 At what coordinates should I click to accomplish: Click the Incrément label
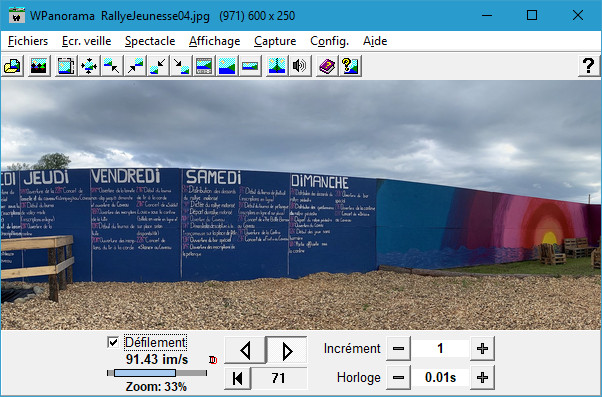tap(352, 349)
